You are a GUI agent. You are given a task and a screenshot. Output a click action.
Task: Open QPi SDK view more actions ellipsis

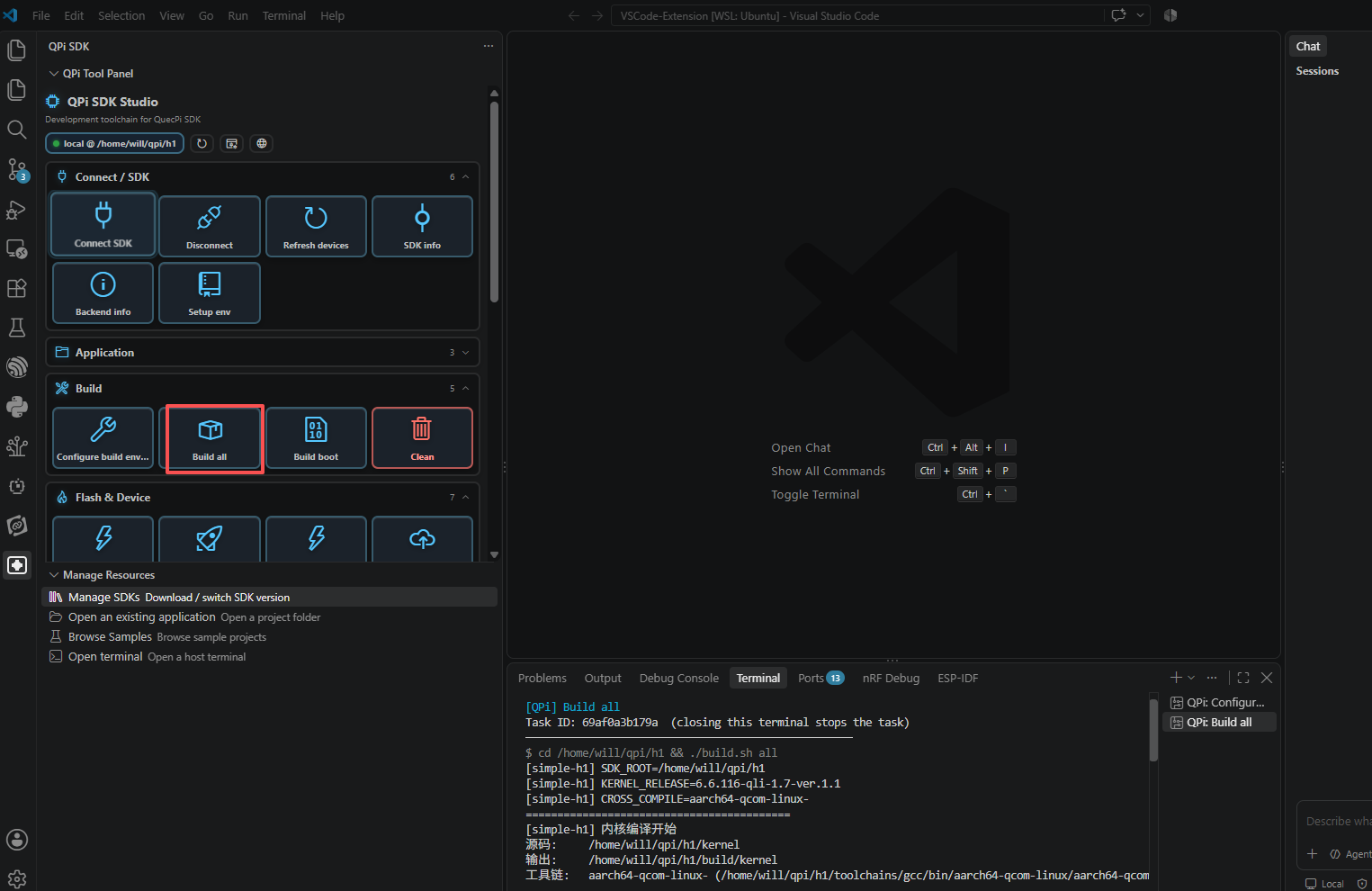489,46
